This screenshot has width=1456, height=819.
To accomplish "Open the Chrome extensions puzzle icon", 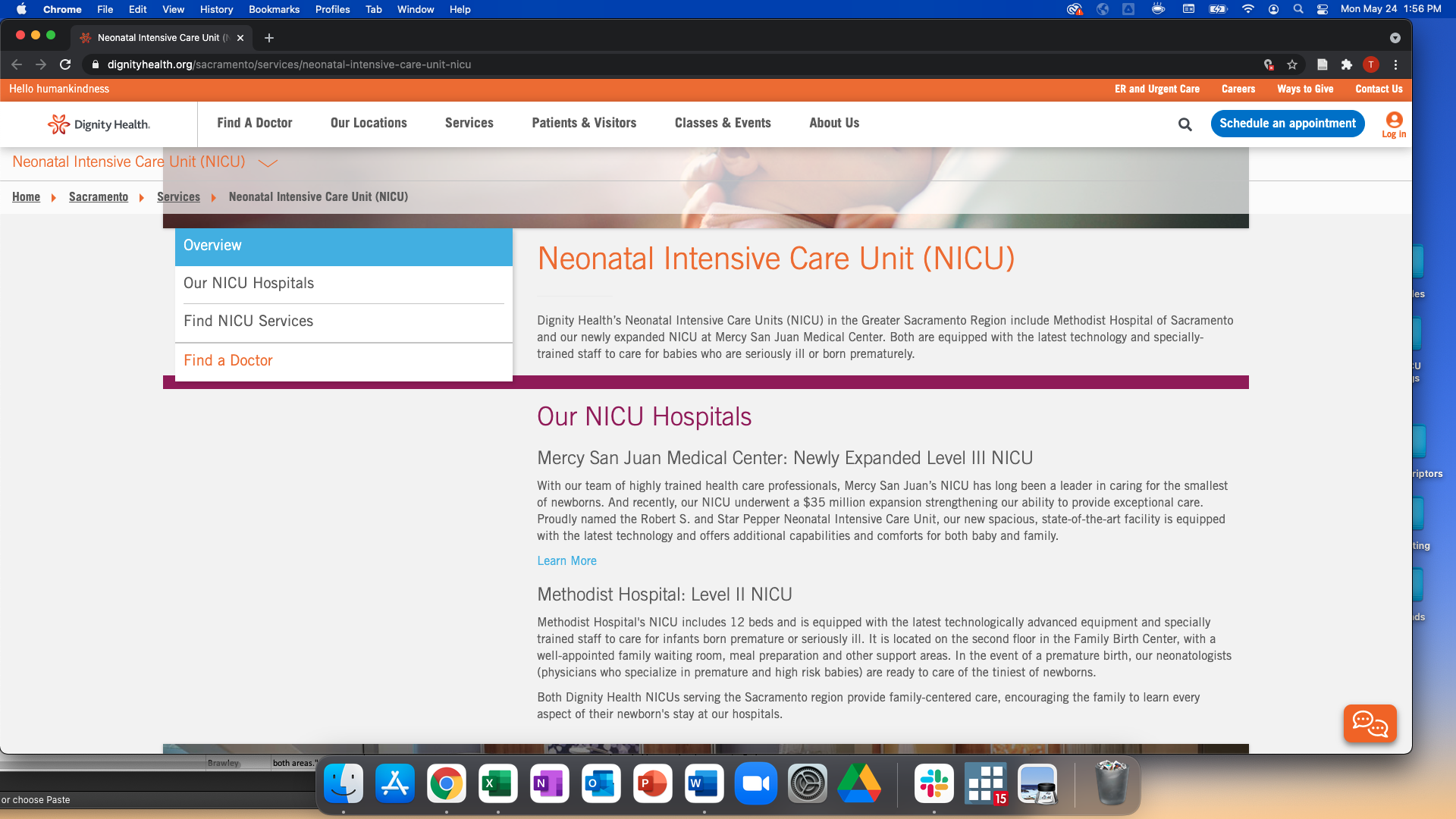I will tap(1346, 64).
